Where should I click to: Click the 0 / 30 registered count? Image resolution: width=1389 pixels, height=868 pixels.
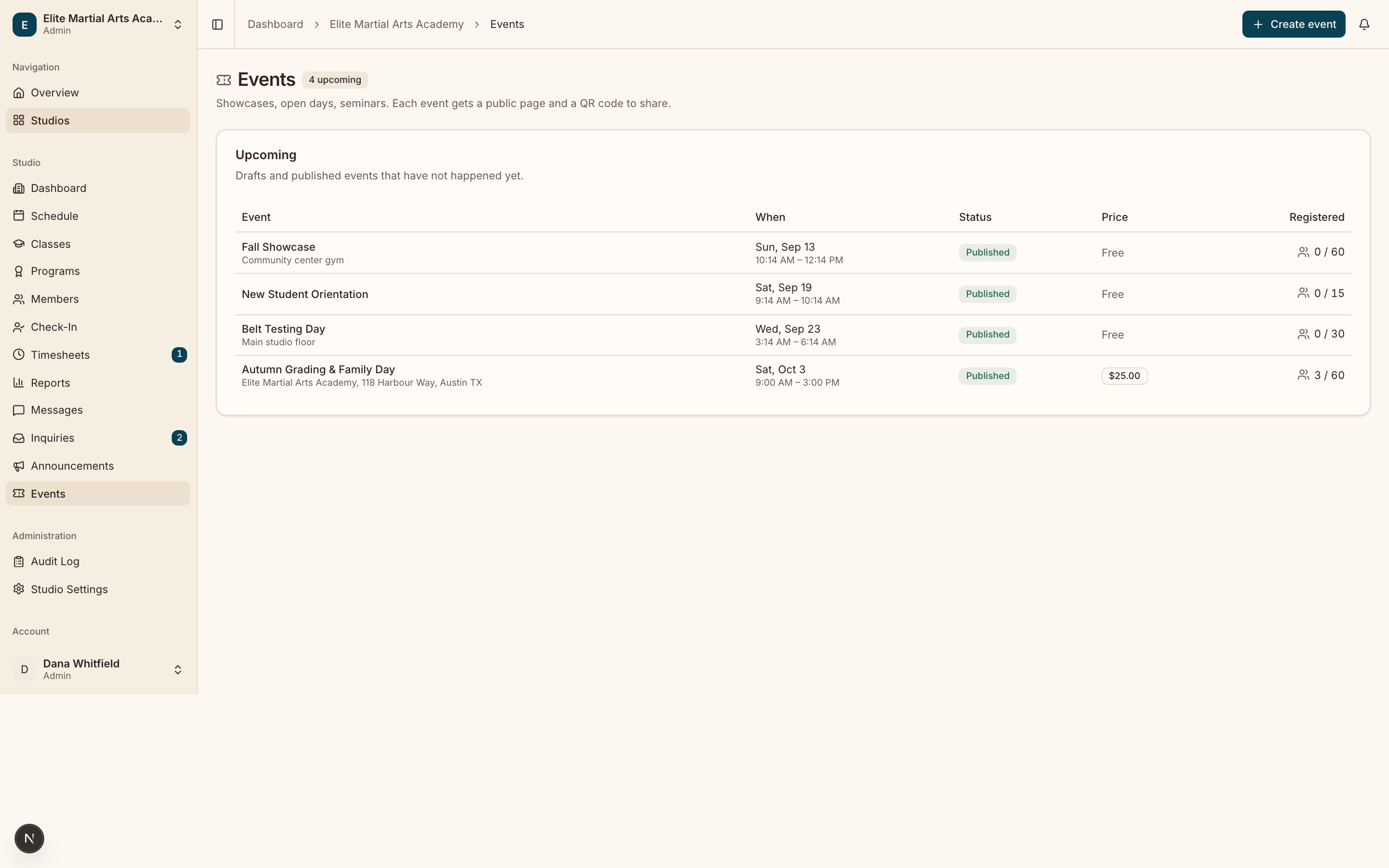coord(1329,334)
